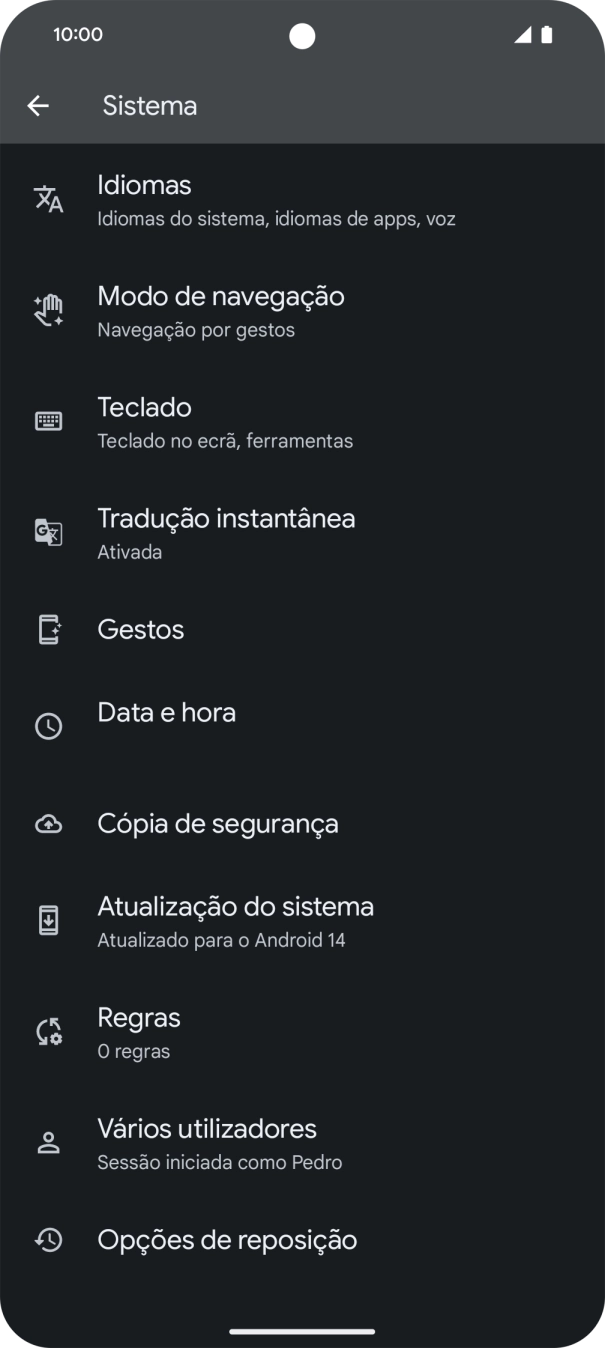Select the Gestos phone gesture icon
This screenshot has height=1348, width=605.
tap(48, 629)
